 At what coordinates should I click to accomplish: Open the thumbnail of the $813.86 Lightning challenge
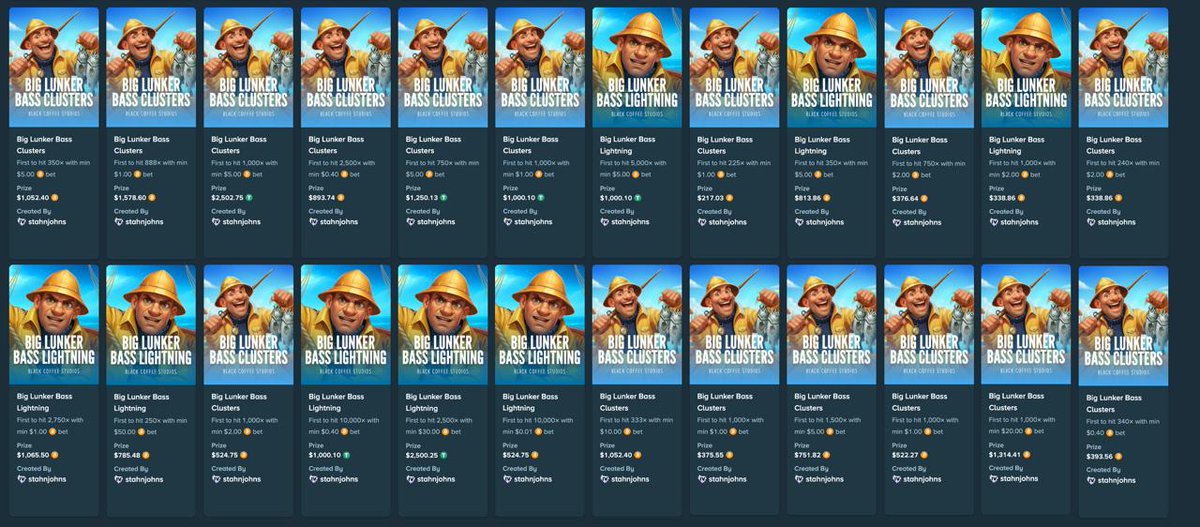(831, 67)
